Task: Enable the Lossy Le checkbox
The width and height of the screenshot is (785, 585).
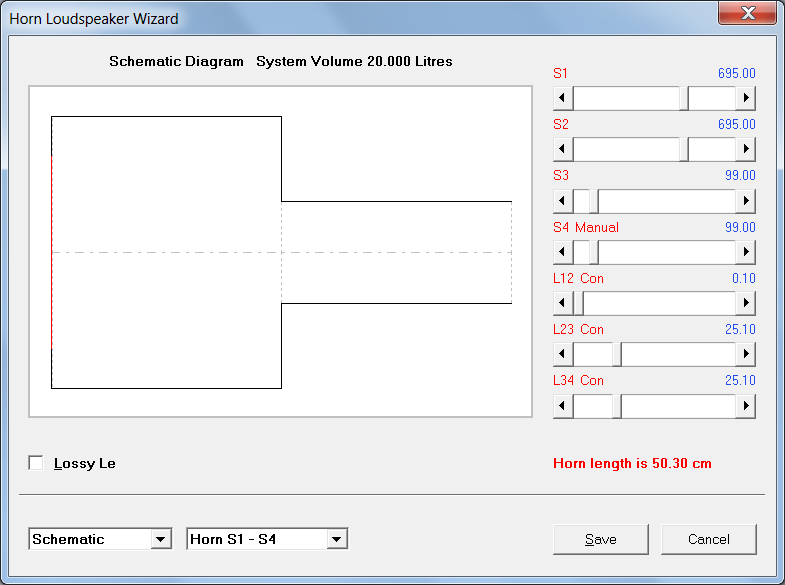Action: pyautogui.click(x=36, y=463)
